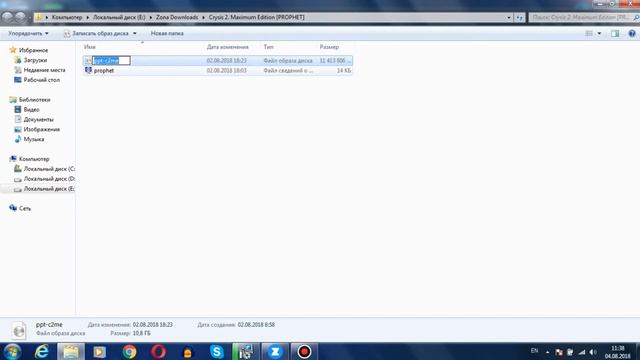This screenshot has width=640, height=360.
Task: Refresh the folder using address bar button
Action: coord(519,18)
